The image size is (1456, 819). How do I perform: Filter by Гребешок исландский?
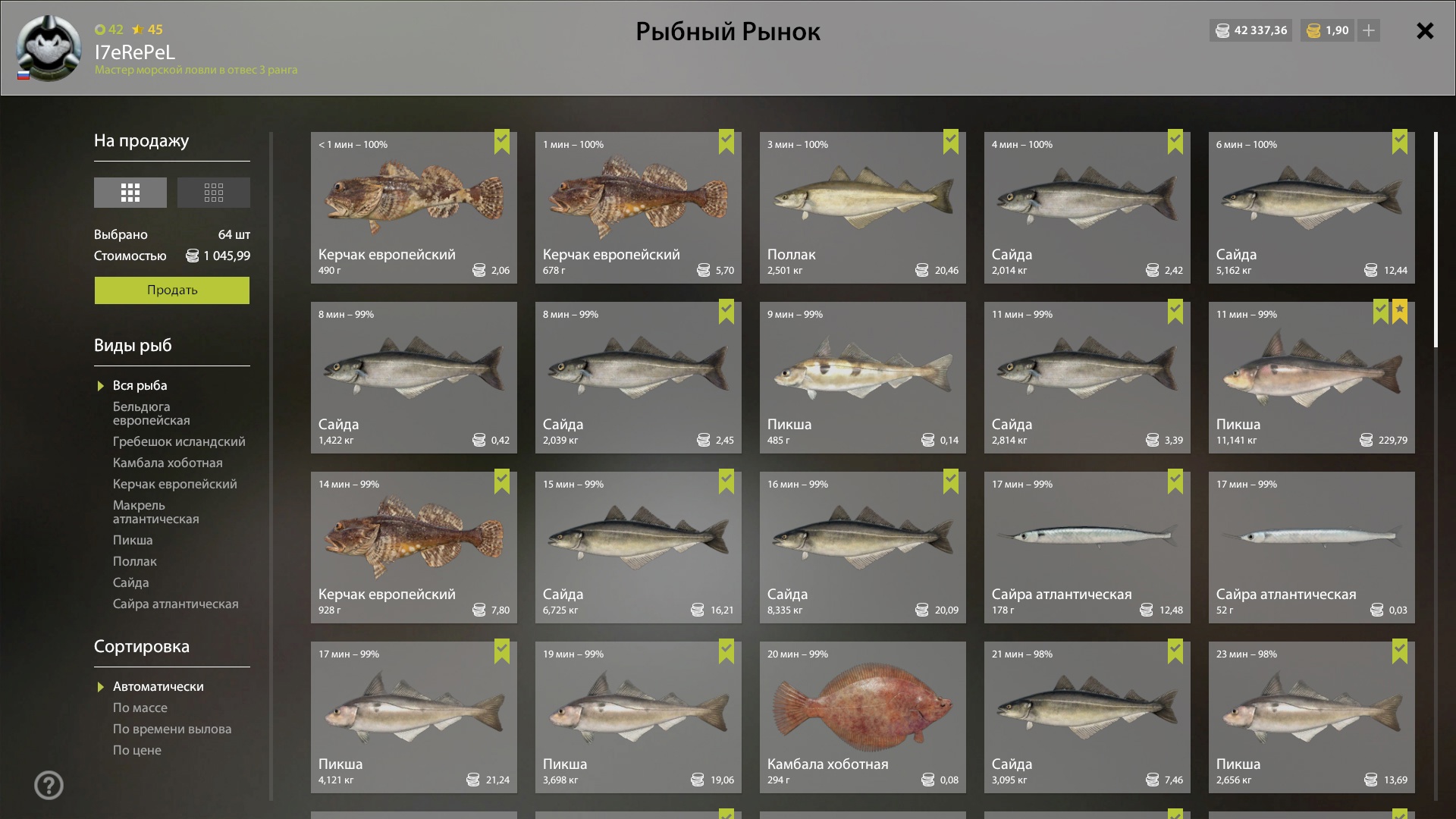(x=179, y=441)
